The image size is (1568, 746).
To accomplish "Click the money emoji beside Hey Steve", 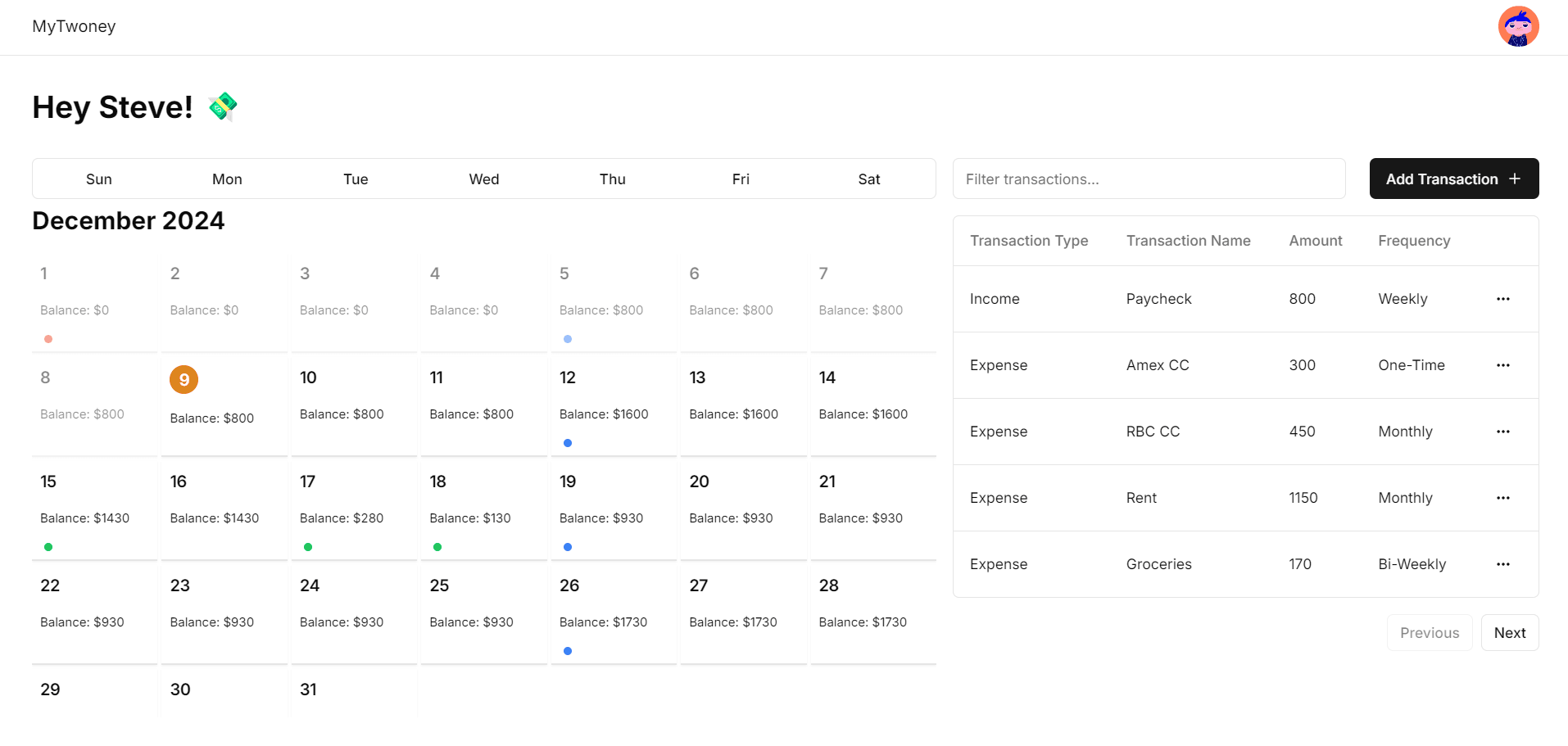I will click(x=222, y=106).
